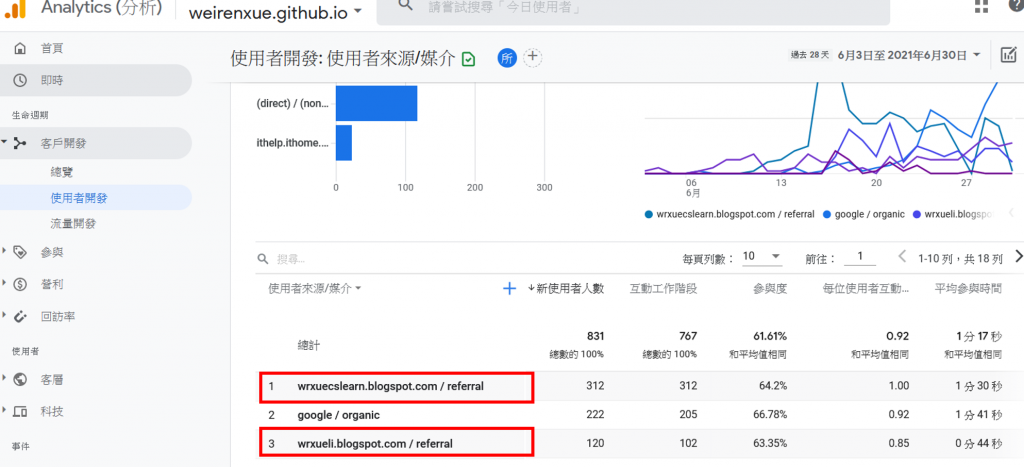Click the 66.78% engagement rate cell

click(769, 415)
